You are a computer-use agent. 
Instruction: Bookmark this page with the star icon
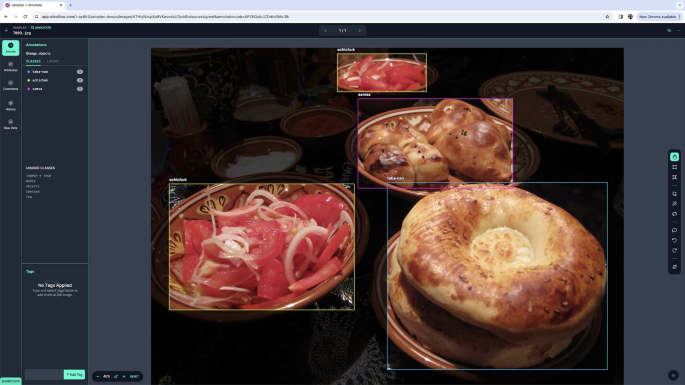coord(607,17)
